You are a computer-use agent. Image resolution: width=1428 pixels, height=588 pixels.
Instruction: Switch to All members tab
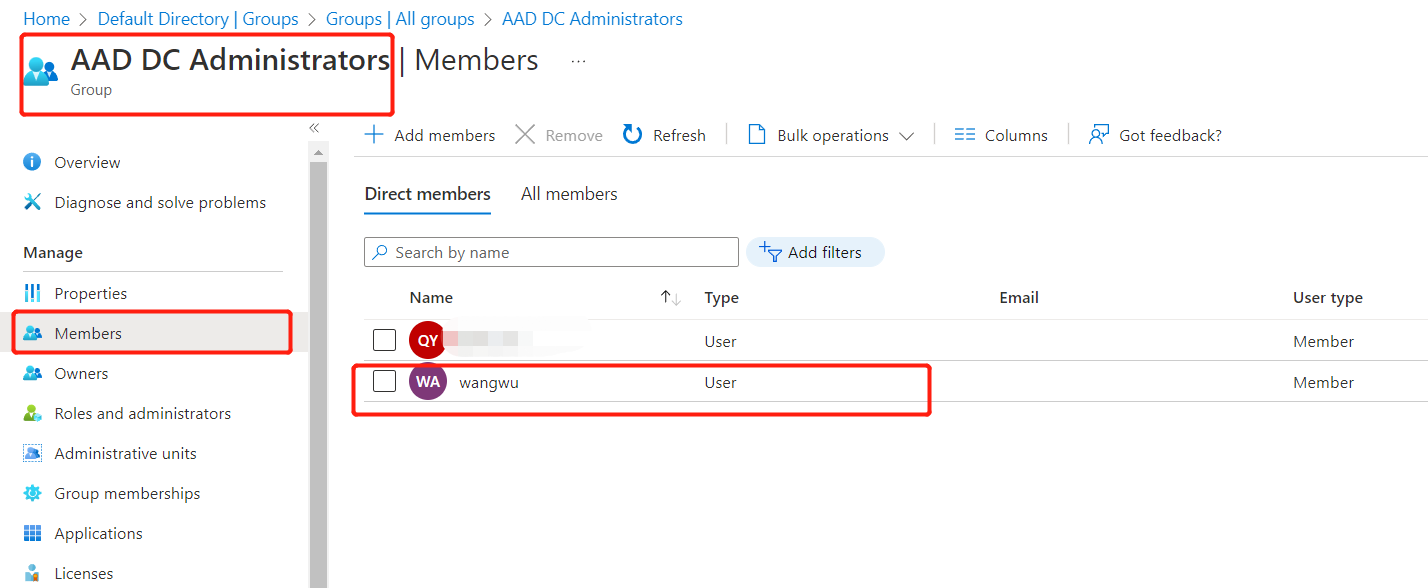pyautogui.click(x=569, y=194)
